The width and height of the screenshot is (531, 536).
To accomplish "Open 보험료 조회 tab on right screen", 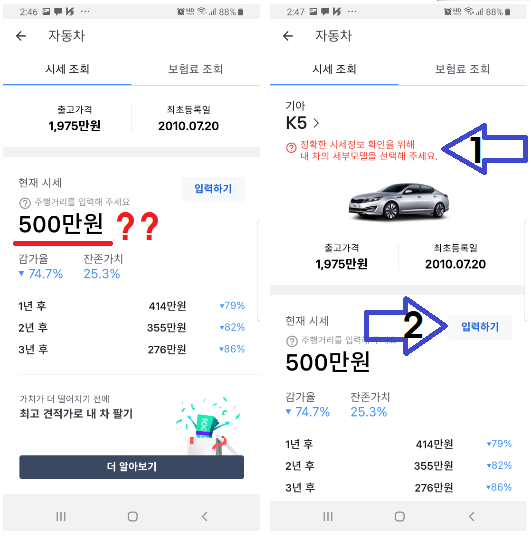I will [462, 69].
